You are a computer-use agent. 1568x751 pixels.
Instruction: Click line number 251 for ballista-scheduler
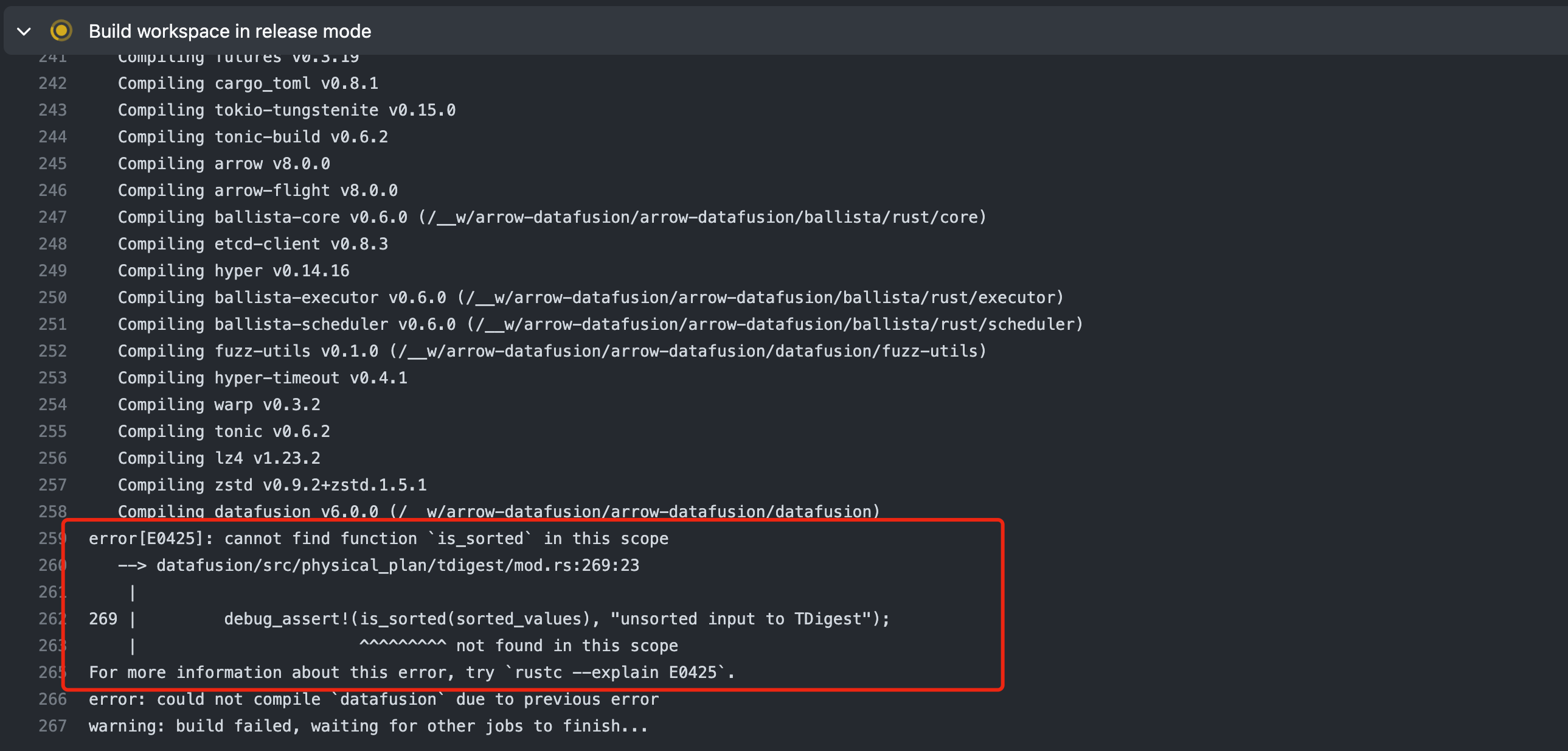[x=52, y=324]
